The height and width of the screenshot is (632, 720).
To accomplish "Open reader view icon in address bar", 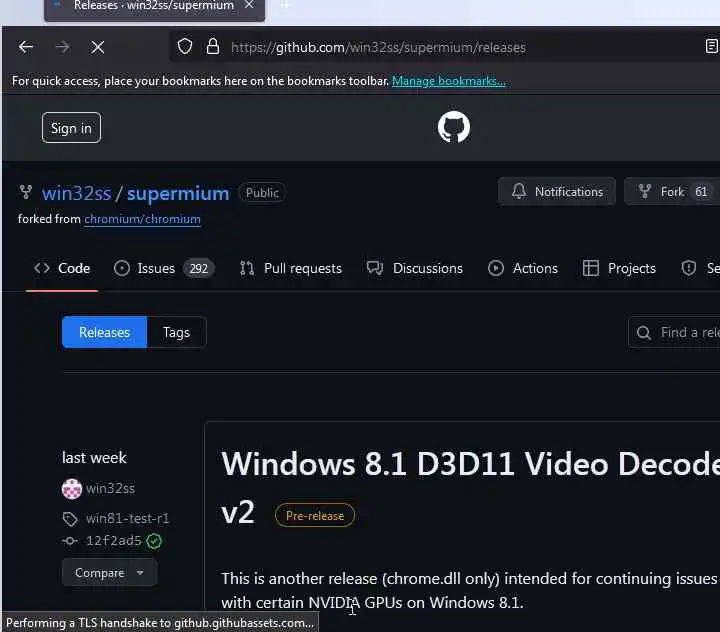I will 711,46.
